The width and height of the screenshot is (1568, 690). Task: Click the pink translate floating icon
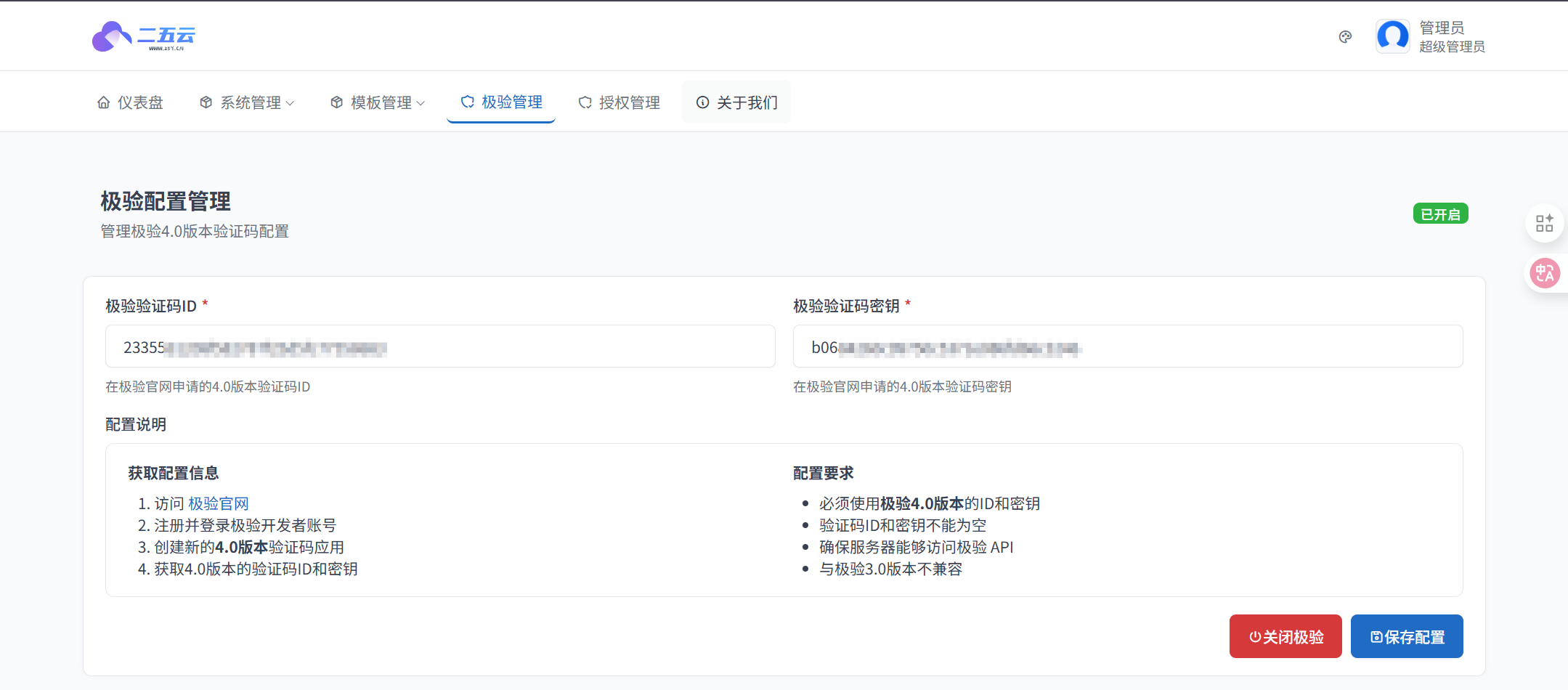point(1544,273)
